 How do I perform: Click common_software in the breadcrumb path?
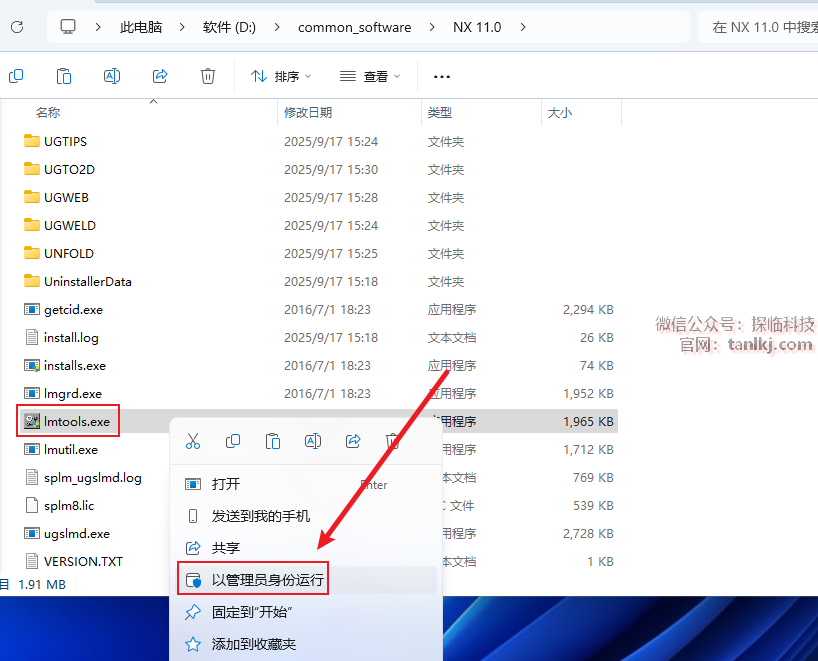(354, 27)
